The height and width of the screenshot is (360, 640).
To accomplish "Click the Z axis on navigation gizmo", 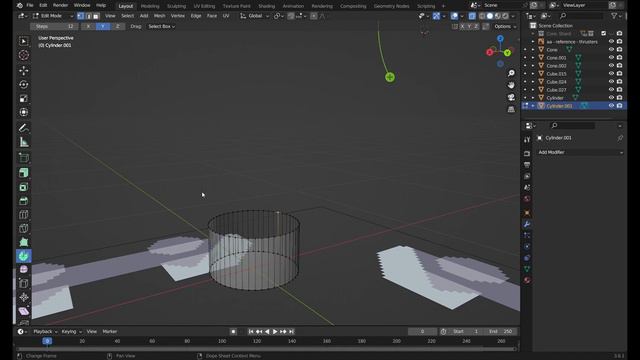I will (500, 38).
